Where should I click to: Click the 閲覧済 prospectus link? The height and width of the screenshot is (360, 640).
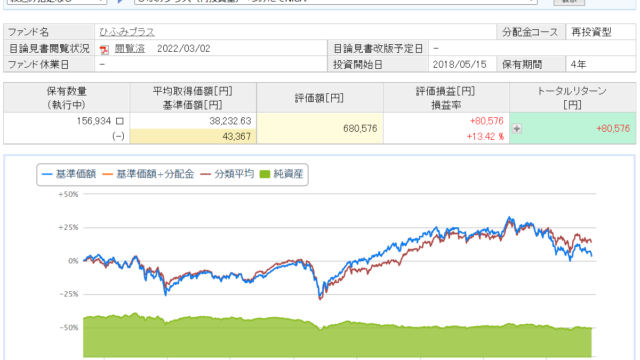click(130, 49)
